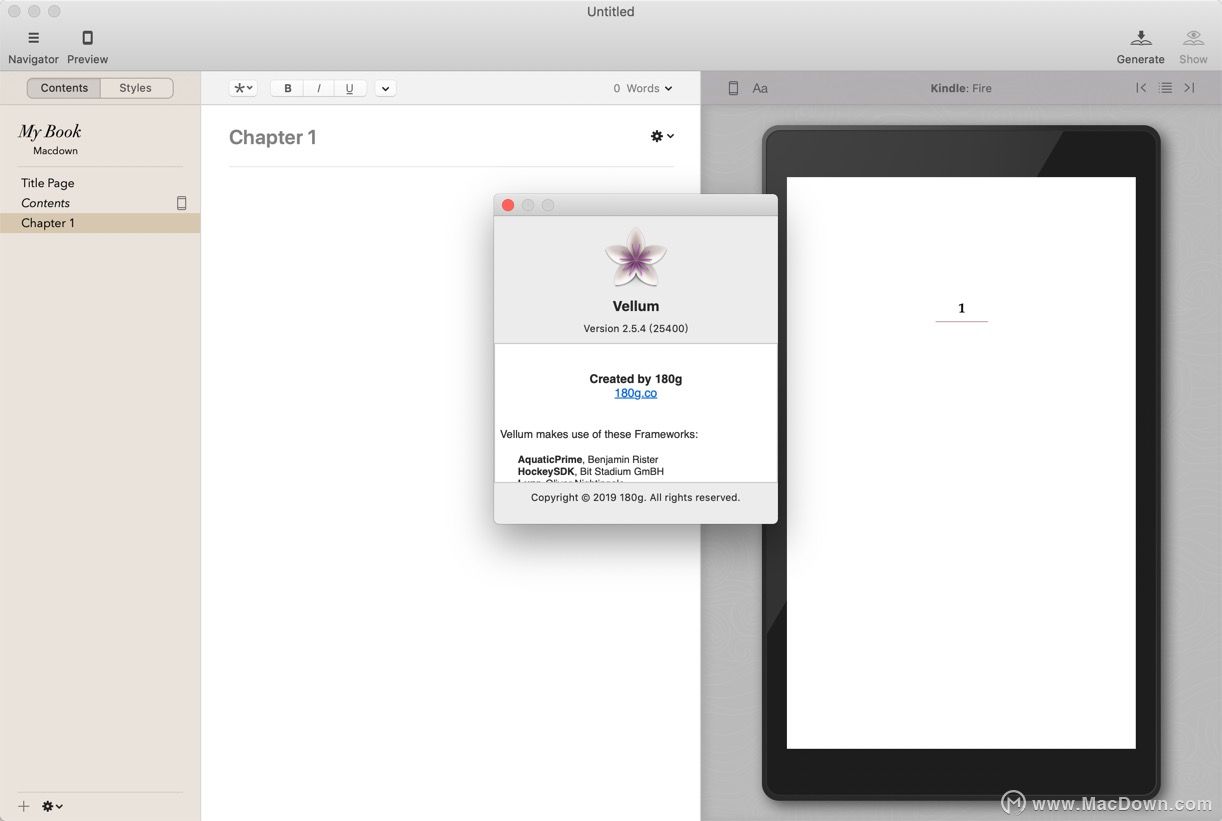The width and height of the screenshot is (1222, 821).
Task: Select the preview device icon
Action: coord(733,88)
